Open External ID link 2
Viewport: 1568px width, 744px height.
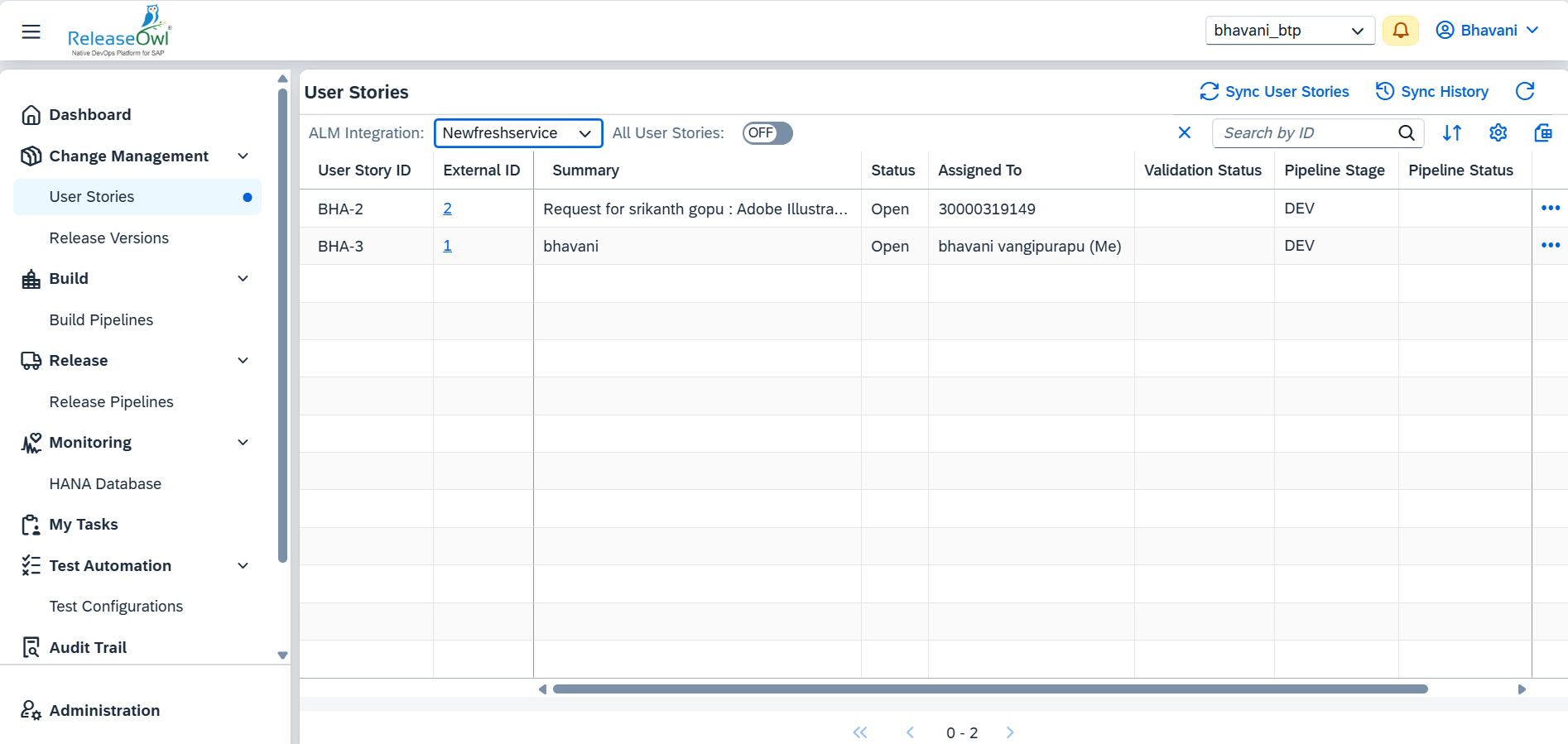[447, 209]
